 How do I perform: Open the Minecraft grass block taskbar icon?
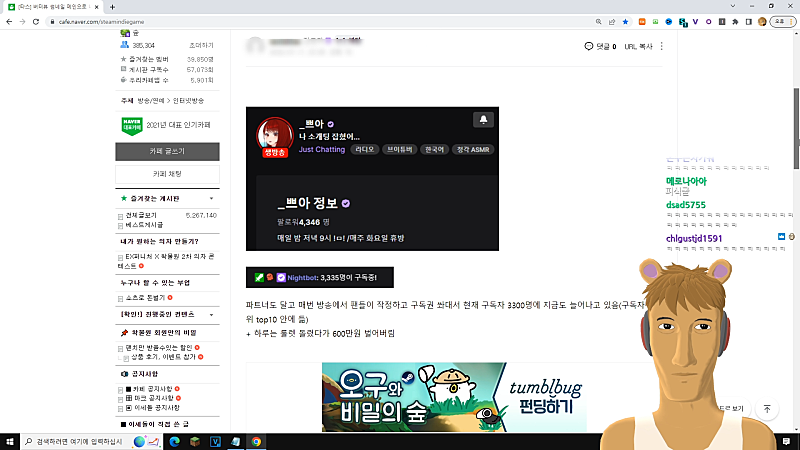[x=195, y=442]
